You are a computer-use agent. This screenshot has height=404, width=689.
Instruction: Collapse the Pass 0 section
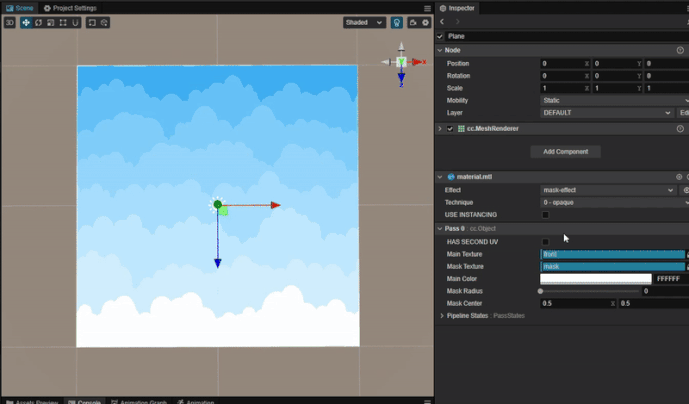point(440,229)
